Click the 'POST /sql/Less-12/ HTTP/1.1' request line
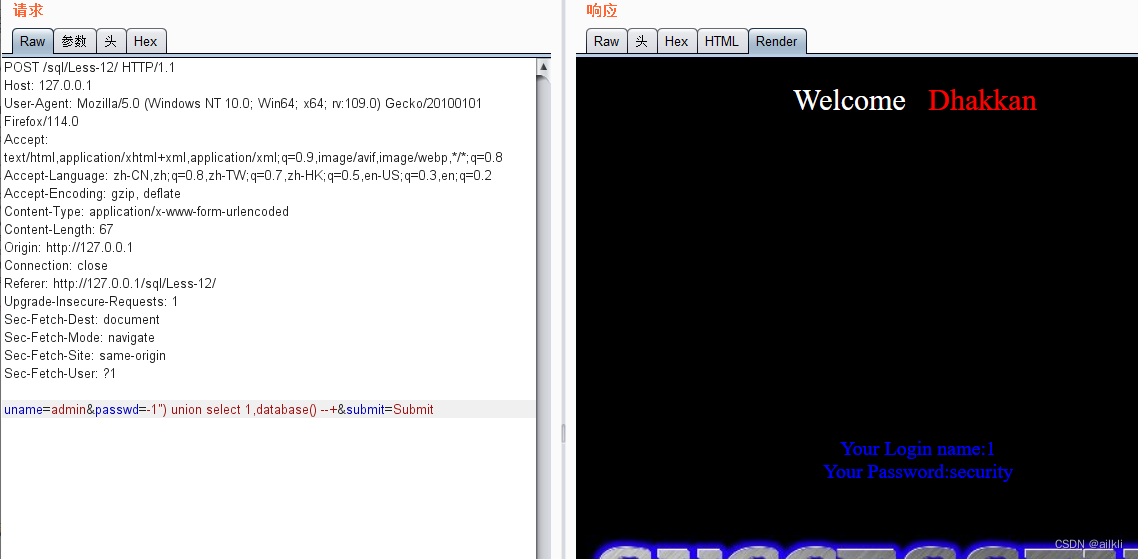Screen dimensions: 1138x559 (x=89, y=68)
